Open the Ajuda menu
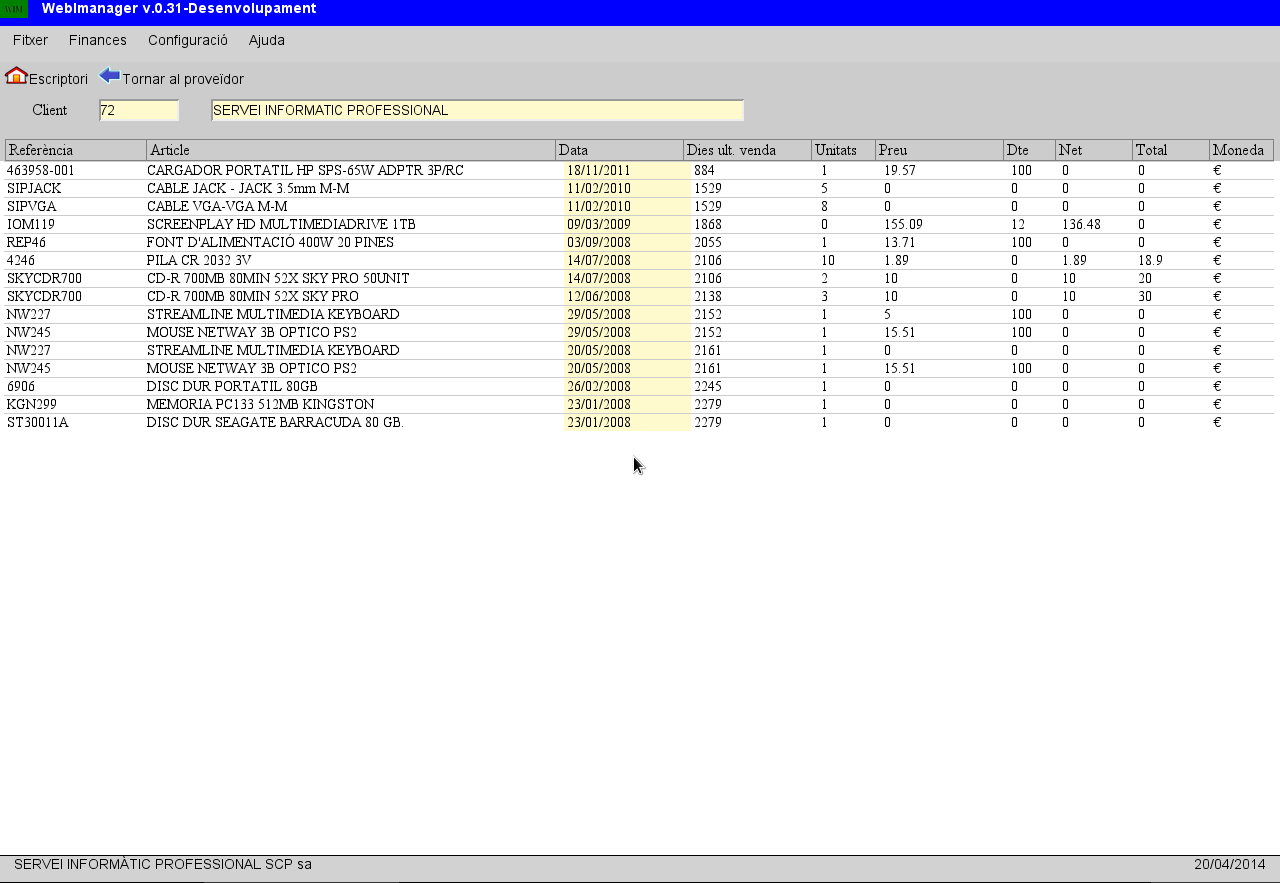This screenshot has width=1280, height=883. pyautogui.click(x=265, y=40)
